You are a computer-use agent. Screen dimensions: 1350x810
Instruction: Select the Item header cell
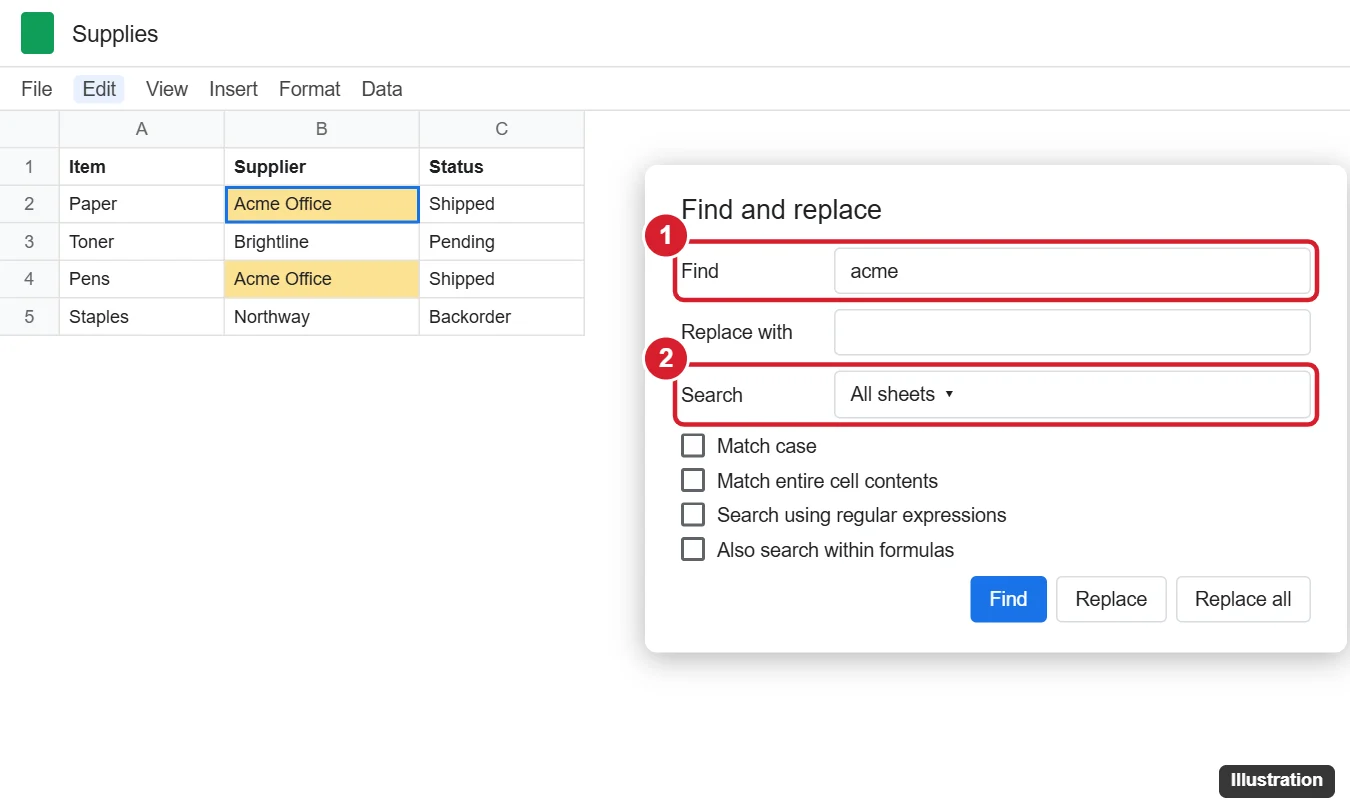click(x=142, y=167)
